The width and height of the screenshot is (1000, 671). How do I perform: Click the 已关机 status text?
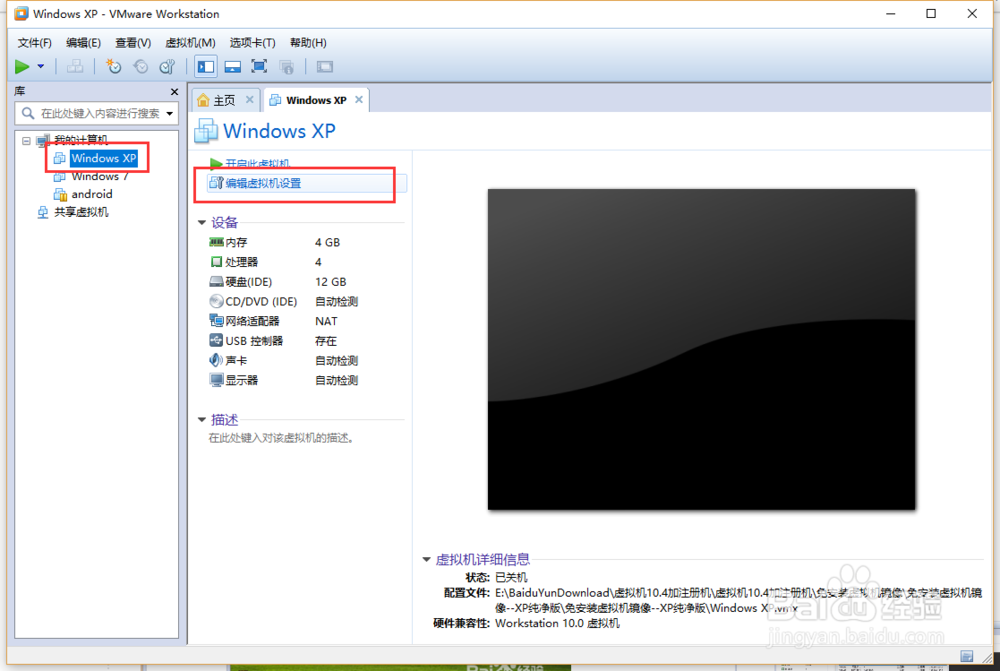[x=511, y=577]
